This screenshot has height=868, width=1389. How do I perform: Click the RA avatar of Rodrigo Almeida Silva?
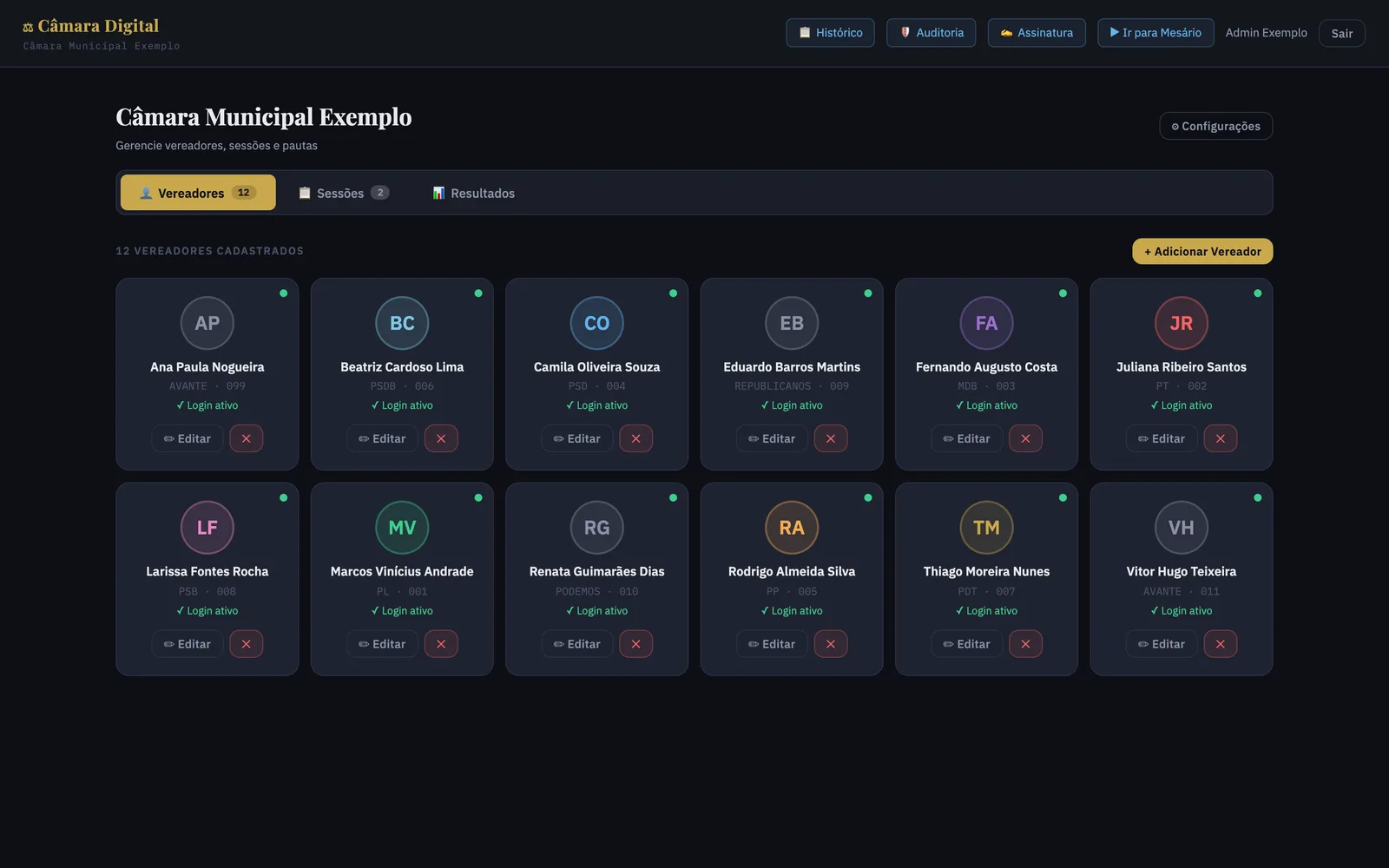792,528
